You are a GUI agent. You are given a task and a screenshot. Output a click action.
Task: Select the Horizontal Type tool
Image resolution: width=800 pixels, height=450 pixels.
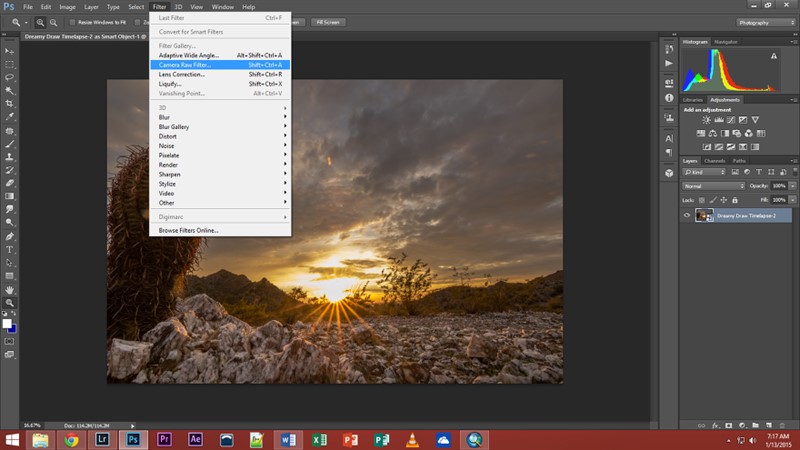[x=10, y=249]
